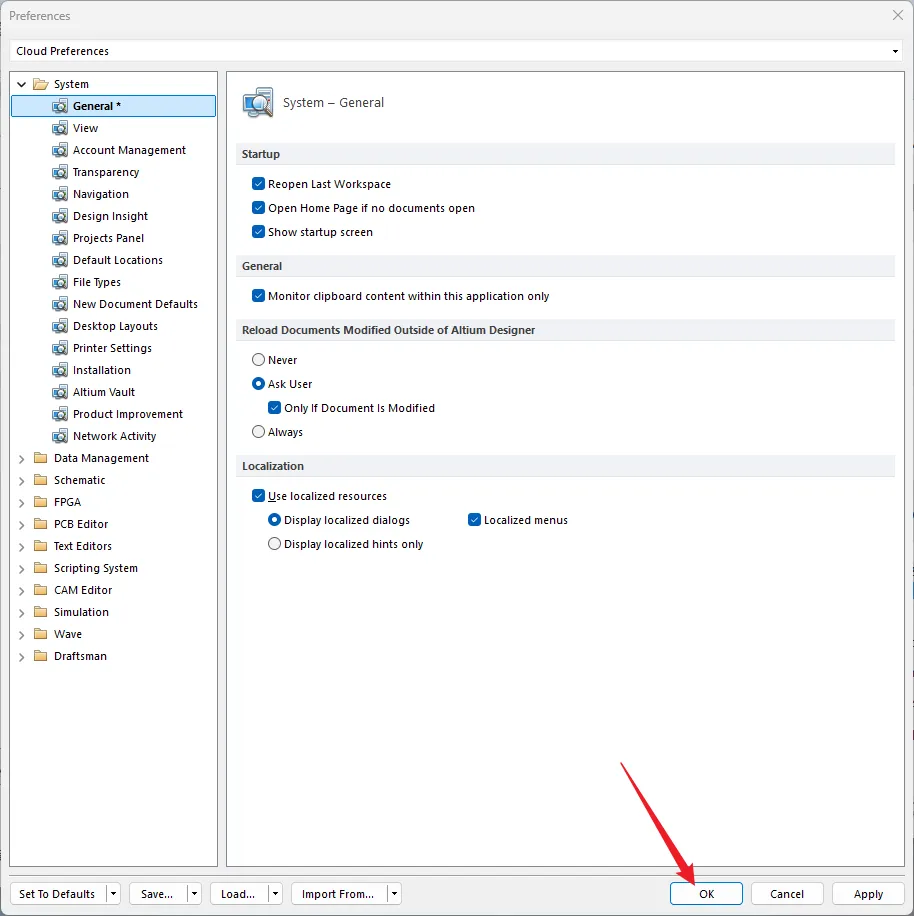Screen dimensions: 914x916
Task: Expand the FPGA node
Action: pyautogui.click(x=22, y=503)
